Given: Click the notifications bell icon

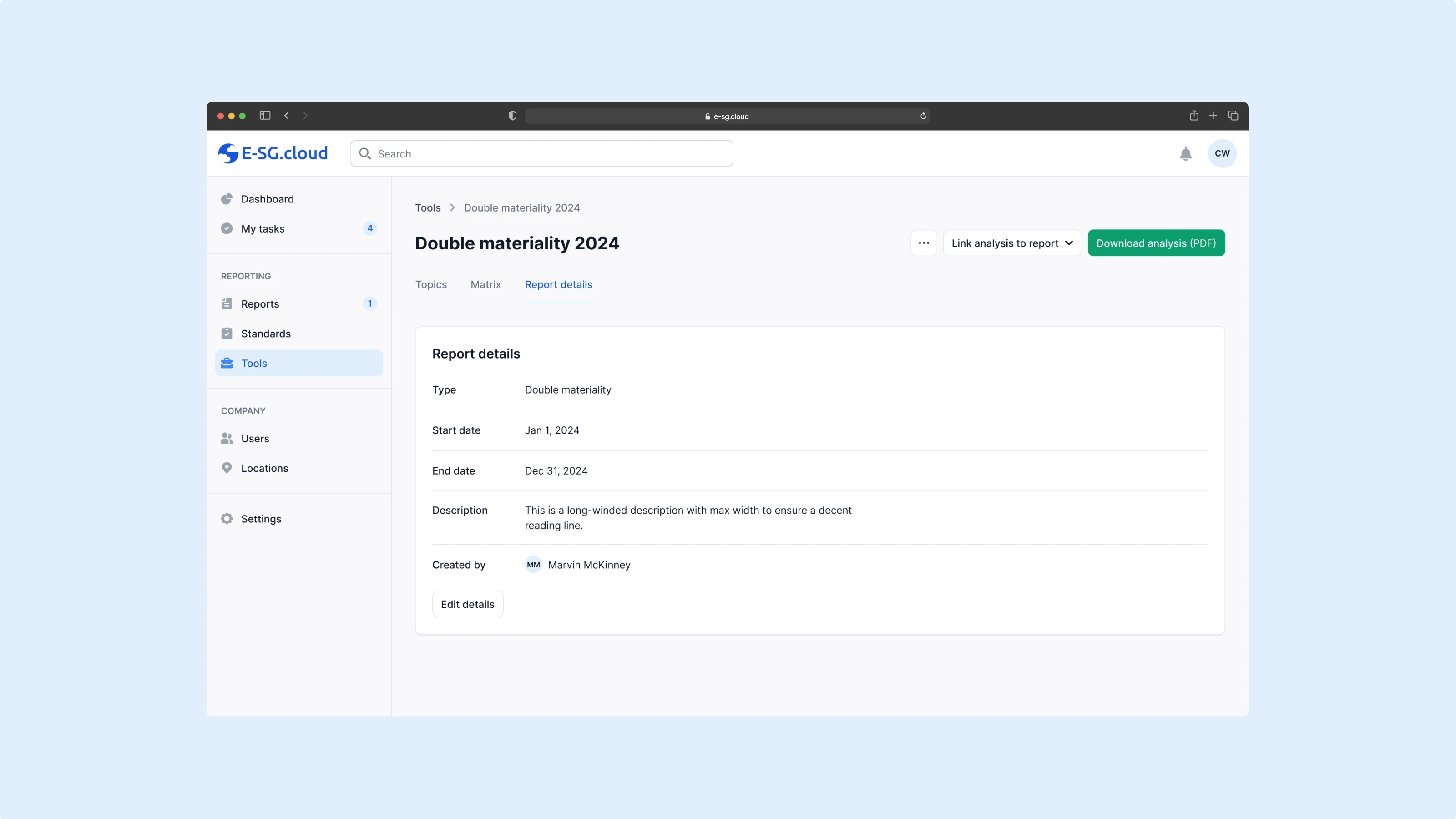Looking at the screenshot, I should [1185, 154].
